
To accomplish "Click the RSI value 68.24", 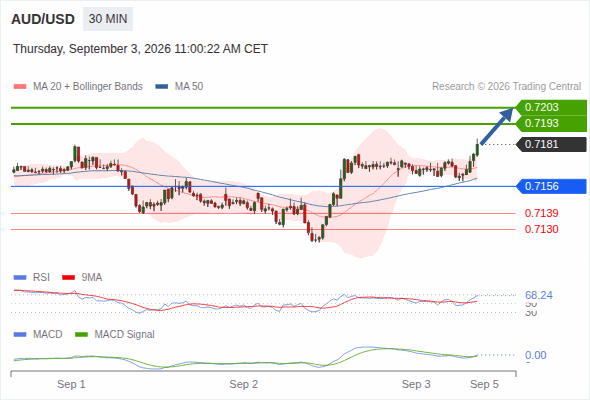I will click(539, 295).
